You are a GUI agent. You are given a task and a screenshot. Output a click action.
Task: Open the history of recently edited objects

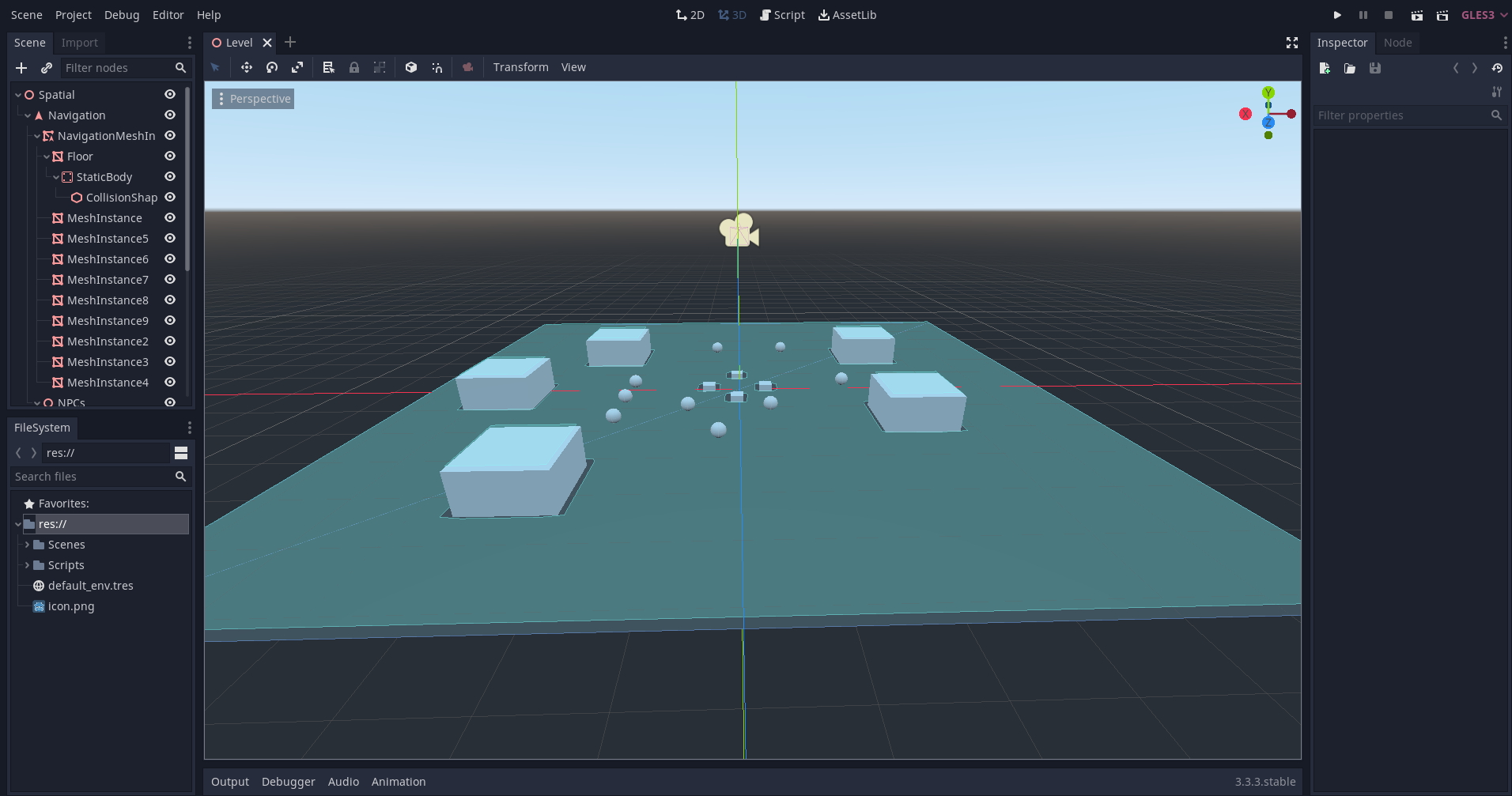(x=1499, y=68)
